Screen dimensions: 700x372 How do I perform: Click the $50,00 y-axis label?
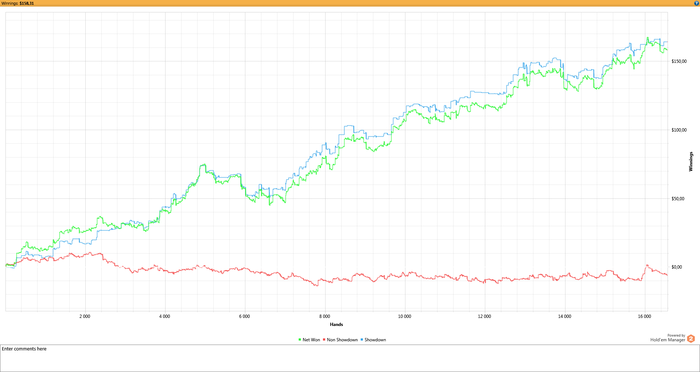[677, 199]
